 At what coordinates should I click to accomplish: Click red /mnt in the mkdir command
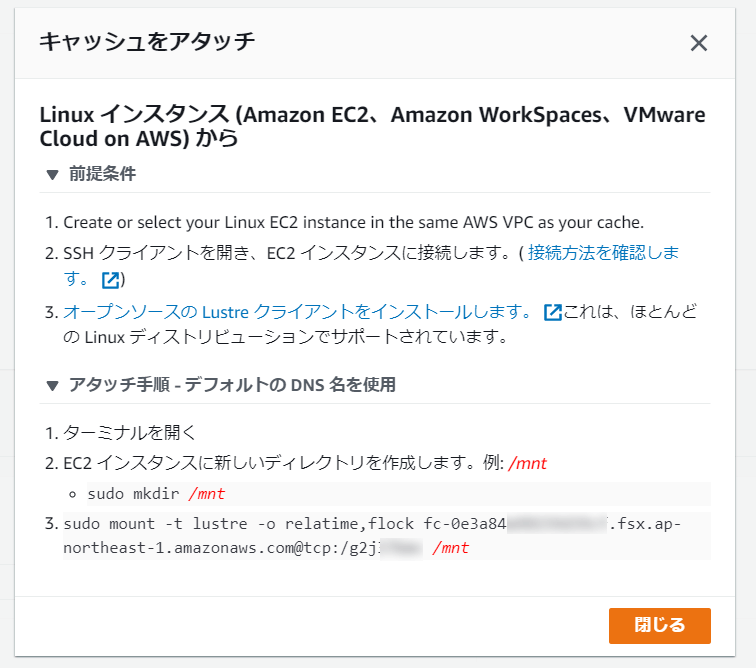[x=207, y=493]
